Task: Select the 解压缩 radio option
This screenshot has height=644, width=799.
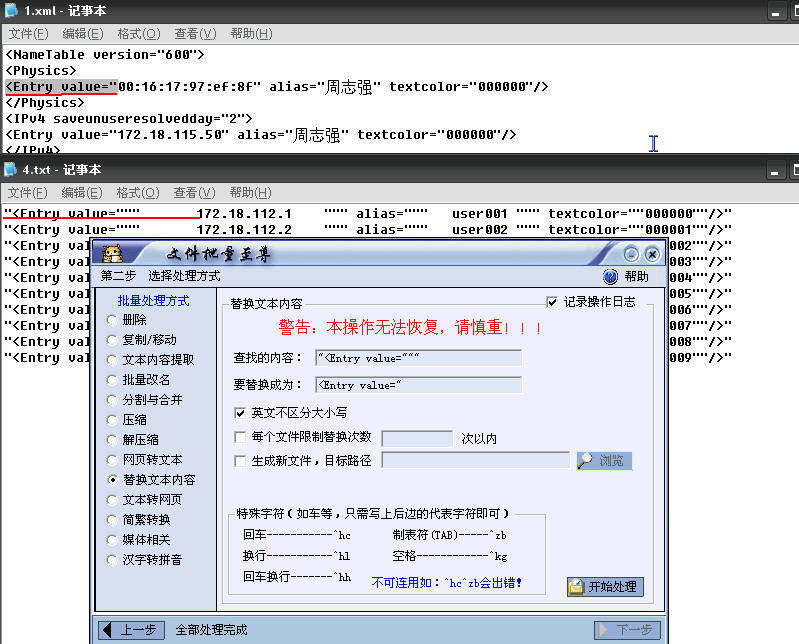Action: point(112,440)
